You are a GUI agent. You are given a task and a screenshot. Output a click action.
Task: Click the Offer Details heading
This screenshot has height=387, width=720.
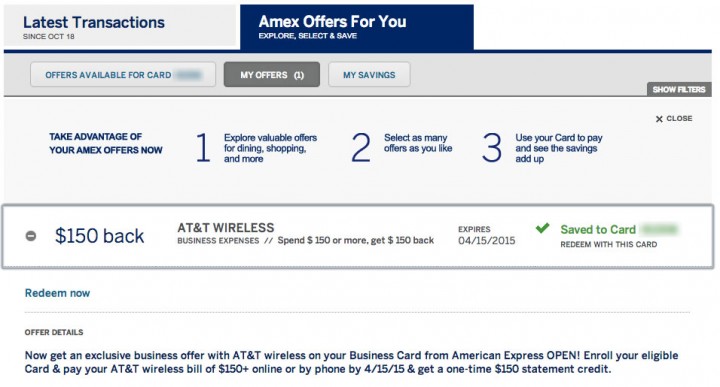pos(54,332)
